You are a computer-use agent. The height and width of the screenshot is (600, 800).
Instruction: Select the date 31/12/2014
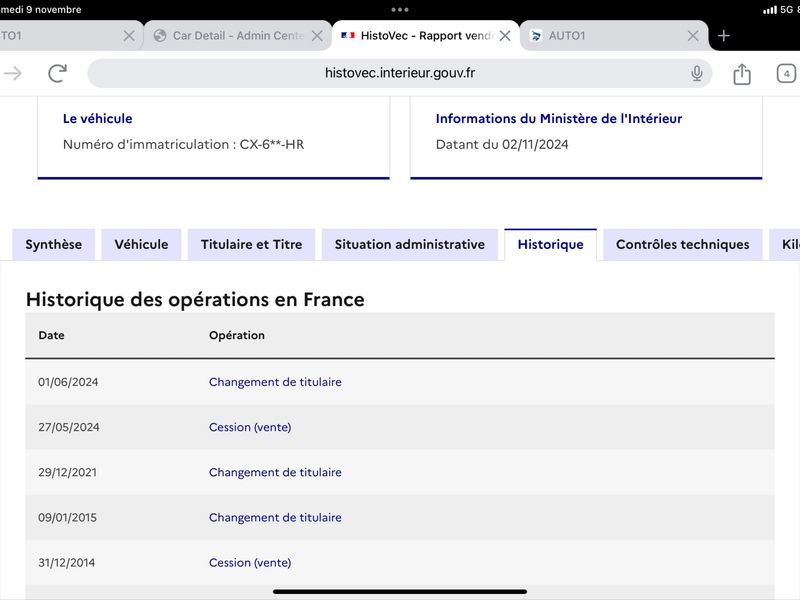pos(66,563)
